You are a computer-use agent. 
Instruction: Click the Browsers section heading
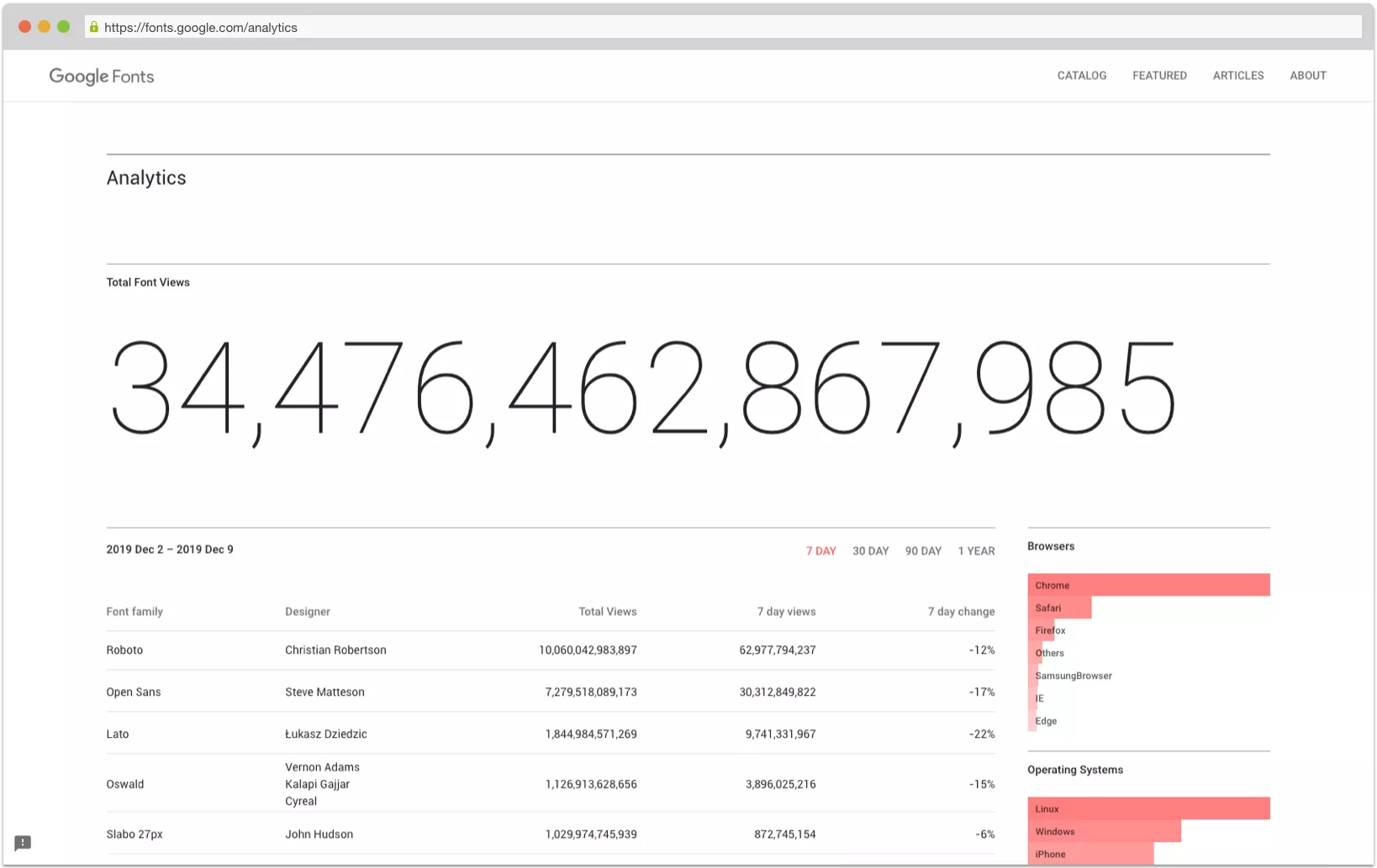(x=1051, y=546)
